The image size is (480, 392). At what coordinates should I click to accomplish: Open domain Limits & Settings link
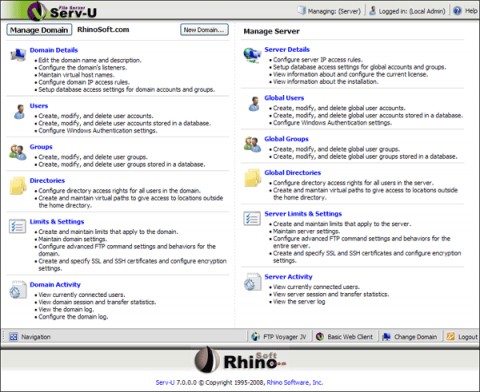pos(57,222)
